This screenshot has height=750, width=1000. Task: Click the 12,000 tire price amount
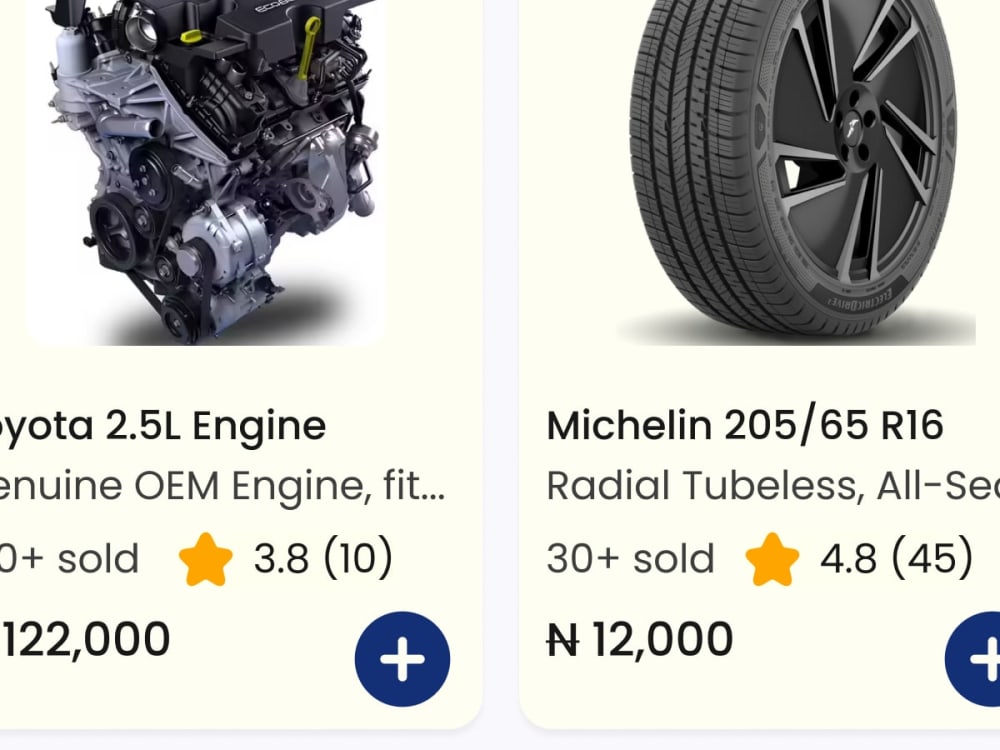coord(663,640)
